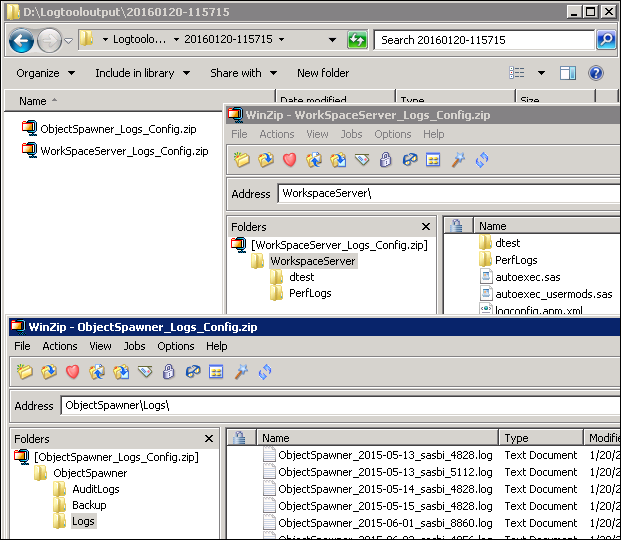The width and height of the screenshot is (621, 540).
Task: Click New archive icon in WorkSpaceServer WinZip toolbar
Action: (x=242, y=160)
